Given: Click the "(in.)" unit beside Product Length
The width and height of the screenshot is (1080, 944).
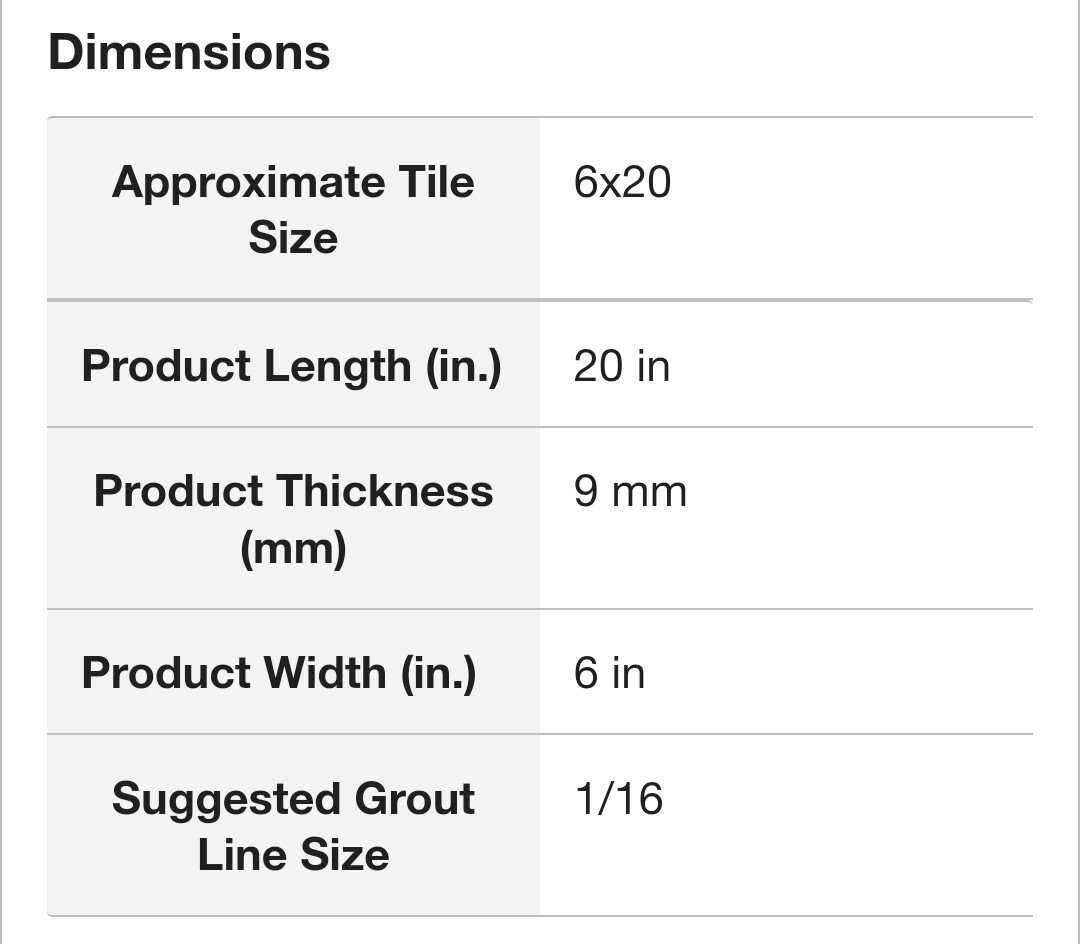Looking at the screenshot, I should click(463, 366).
